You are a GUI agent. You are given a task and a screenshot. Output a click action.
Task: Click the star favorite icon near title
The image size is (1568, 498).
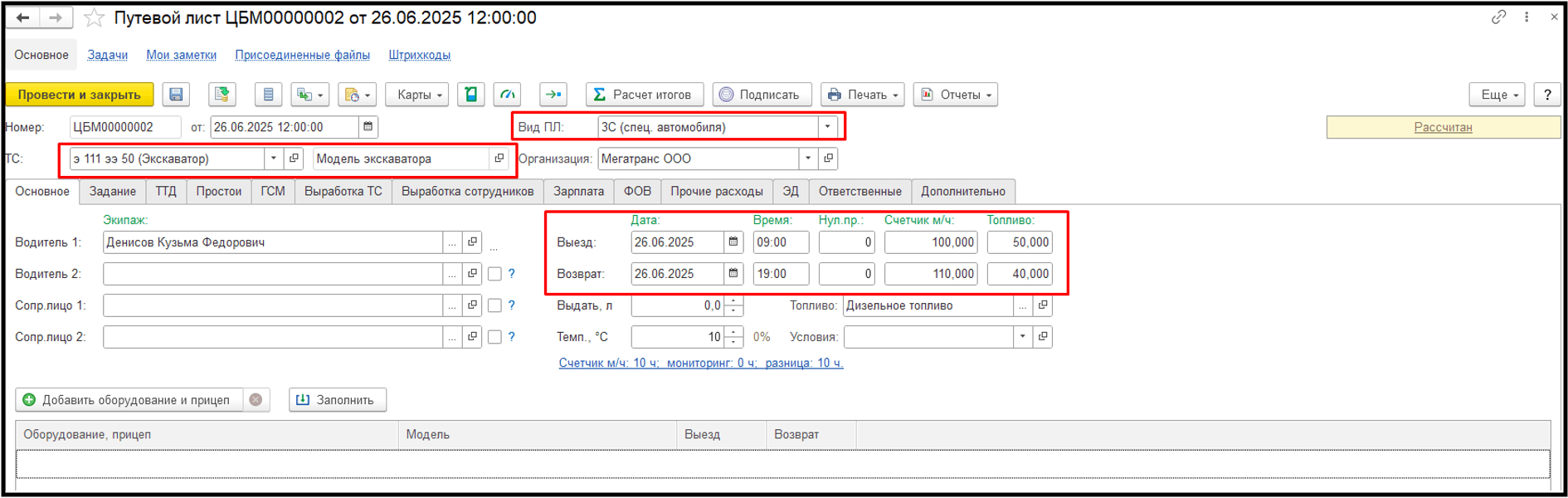pyautogui.click(x=95, y=17)
